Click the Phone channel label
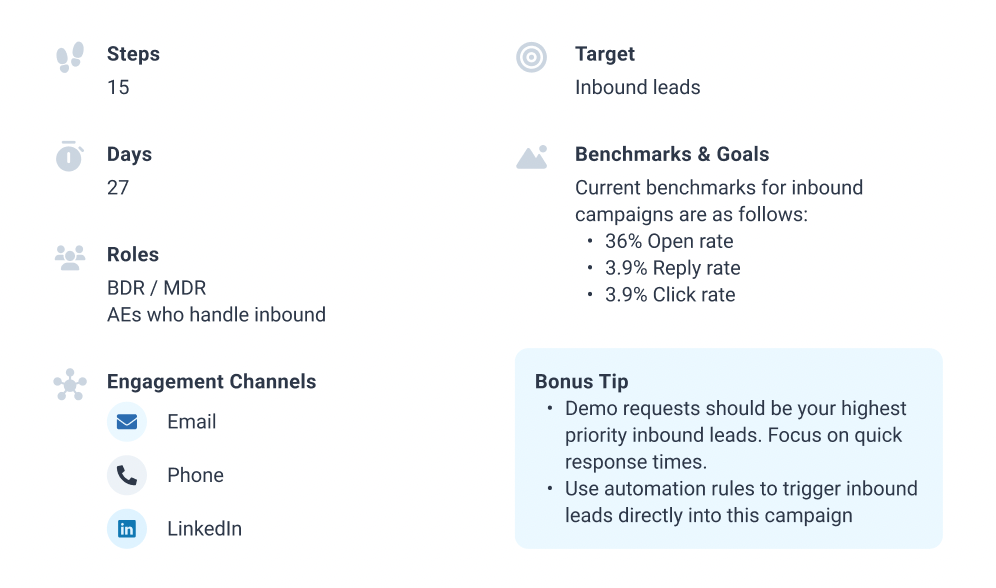Screen dimensions: 996x588 196,475
